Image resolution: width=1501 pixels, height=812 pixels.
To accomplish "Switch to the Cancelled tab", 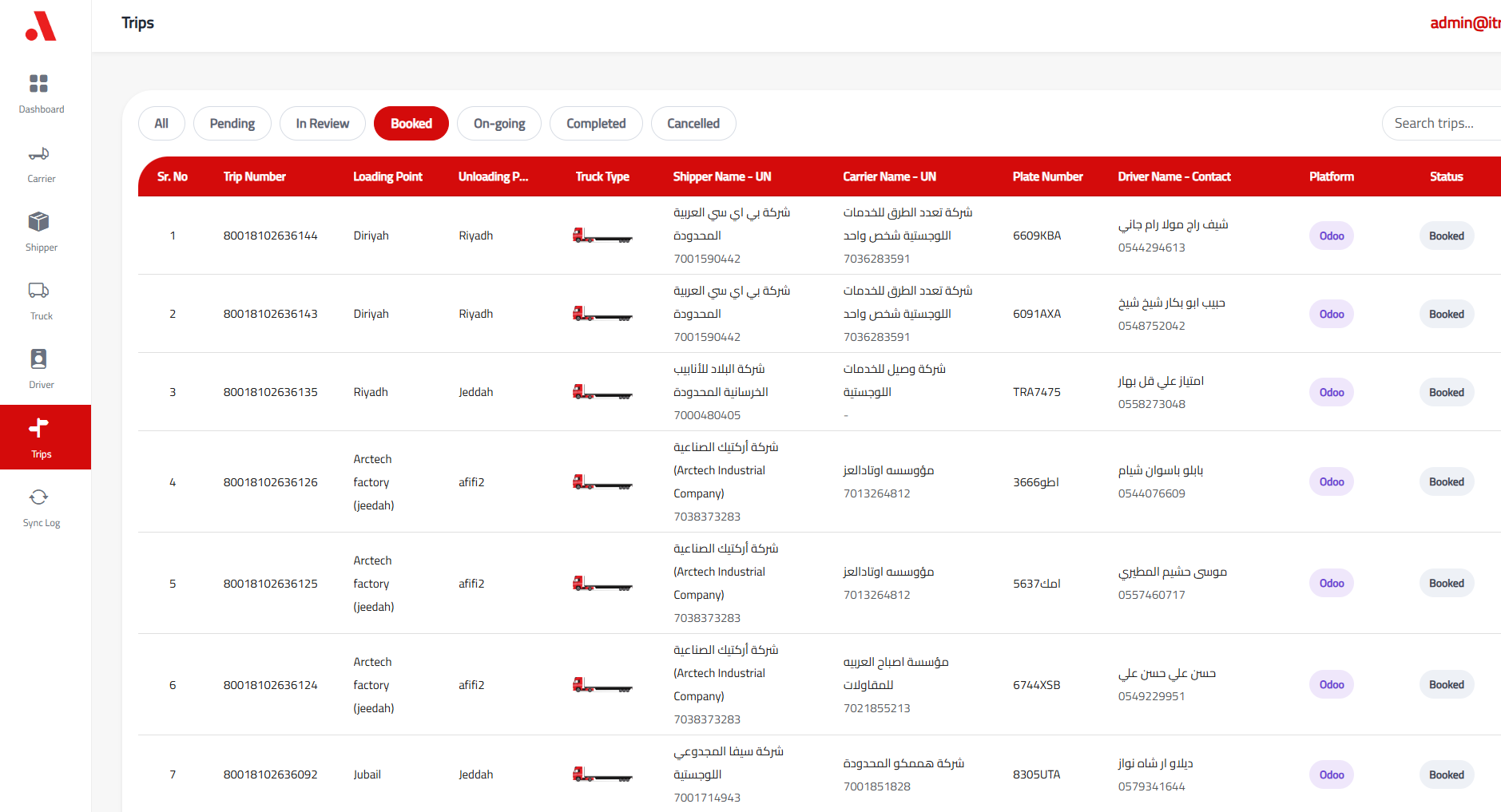I will (693, 123).
